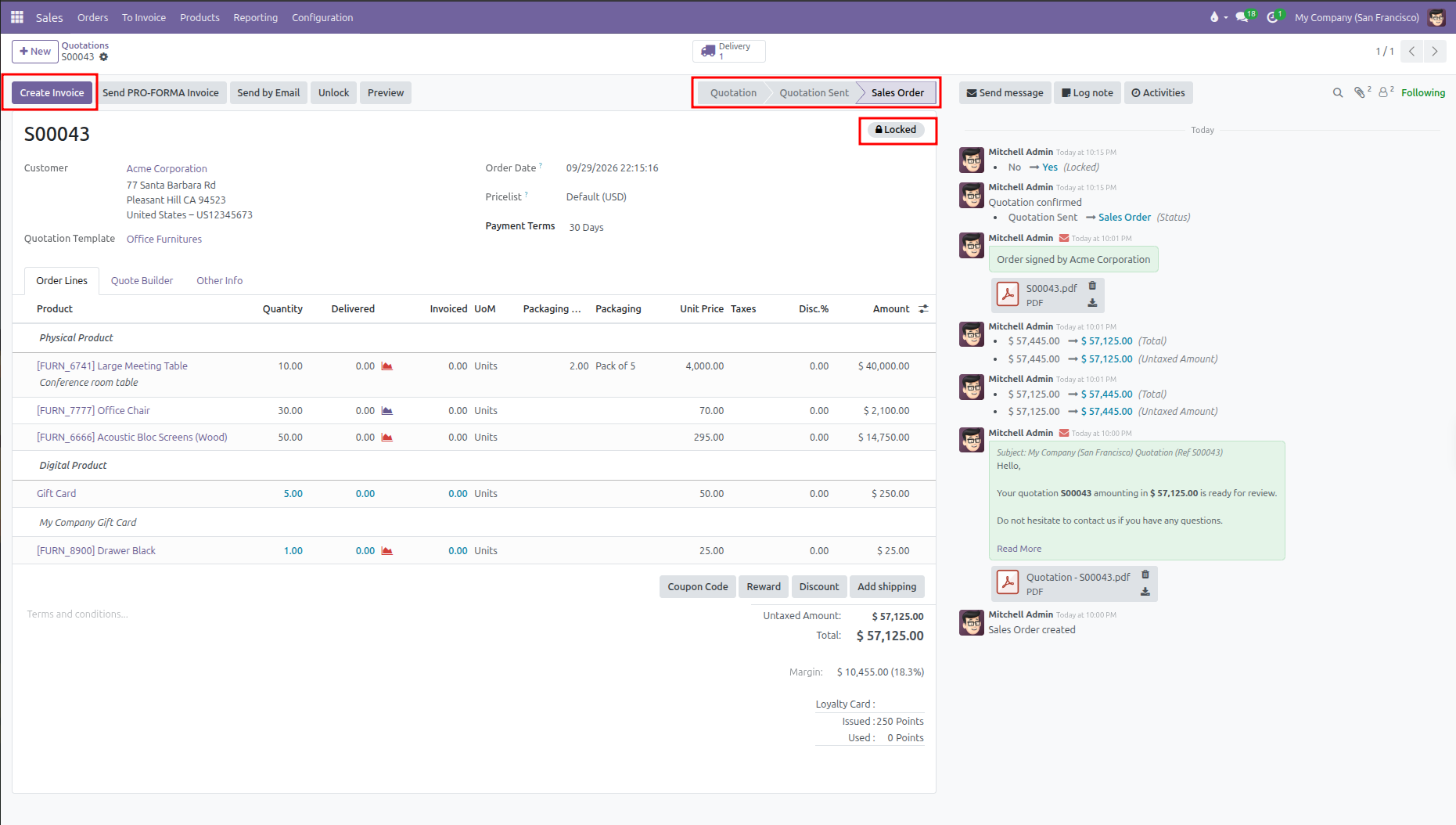
Task: View forecast chart icon for Office Chair
Action: click(386, 411)
